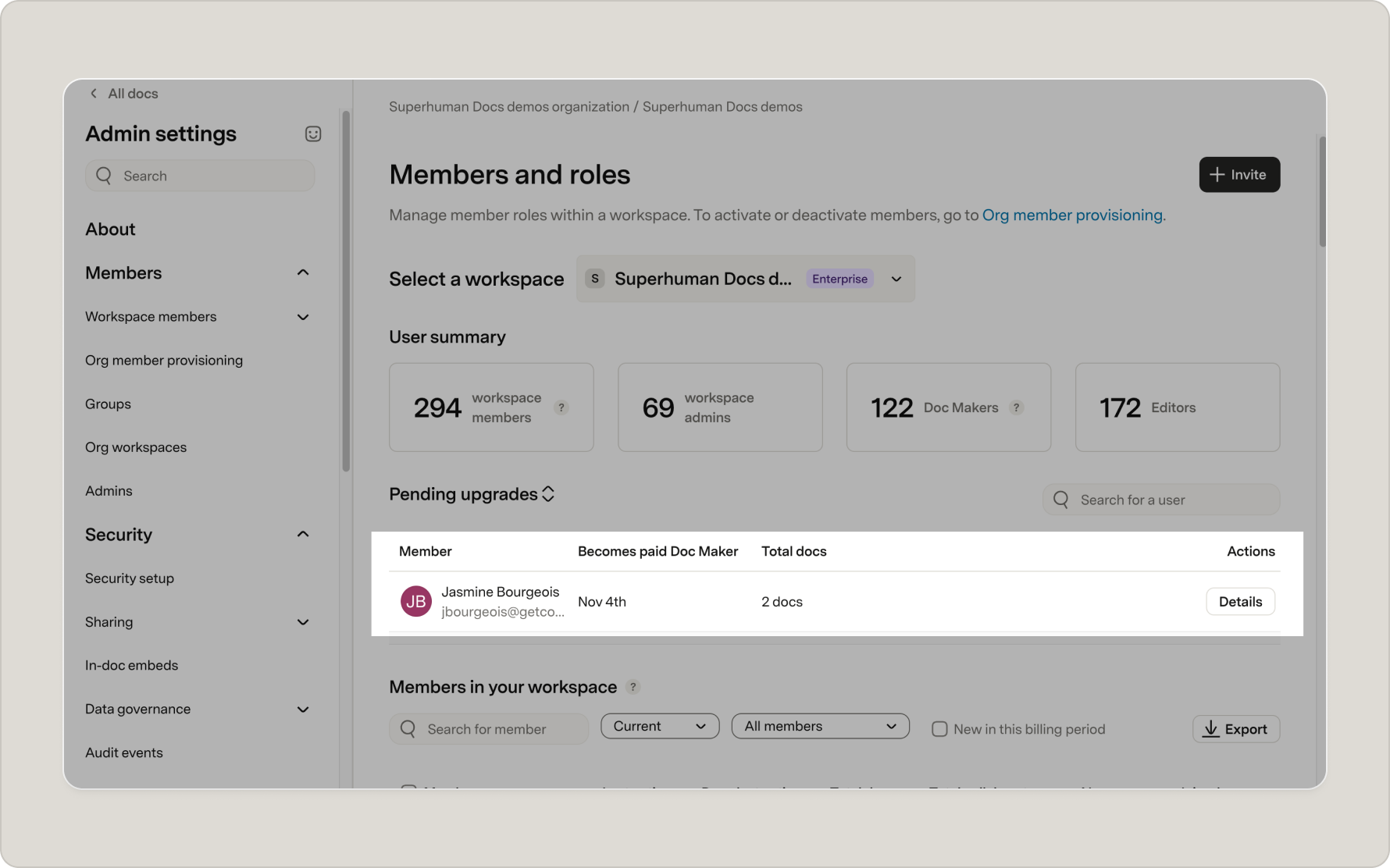Expand the Sharing submenu
Screen dimensions: 1390x868
tap(303, 622)
